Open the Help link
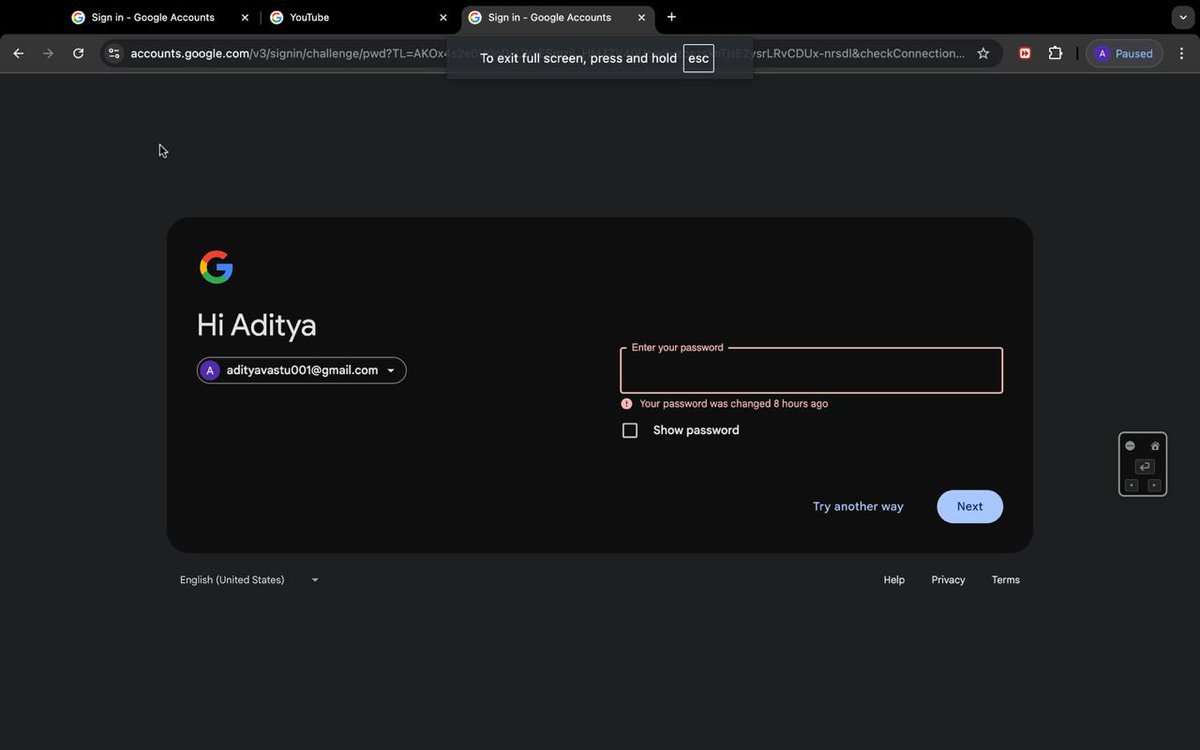This screenshot has height=750, width=1200. click(894, 580)
